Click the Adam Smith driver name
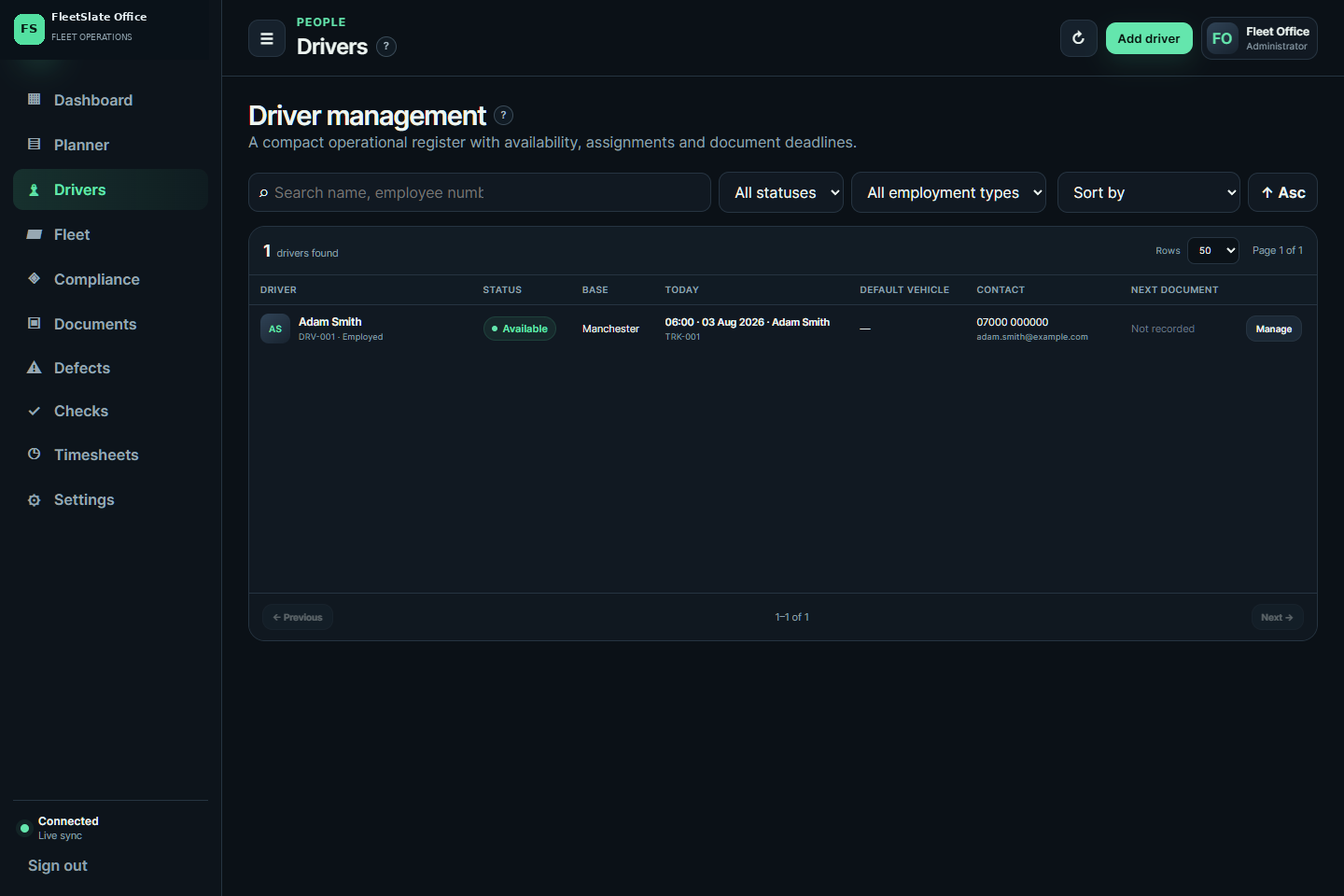The image size is (1344, 896). [x=329, y=322]
